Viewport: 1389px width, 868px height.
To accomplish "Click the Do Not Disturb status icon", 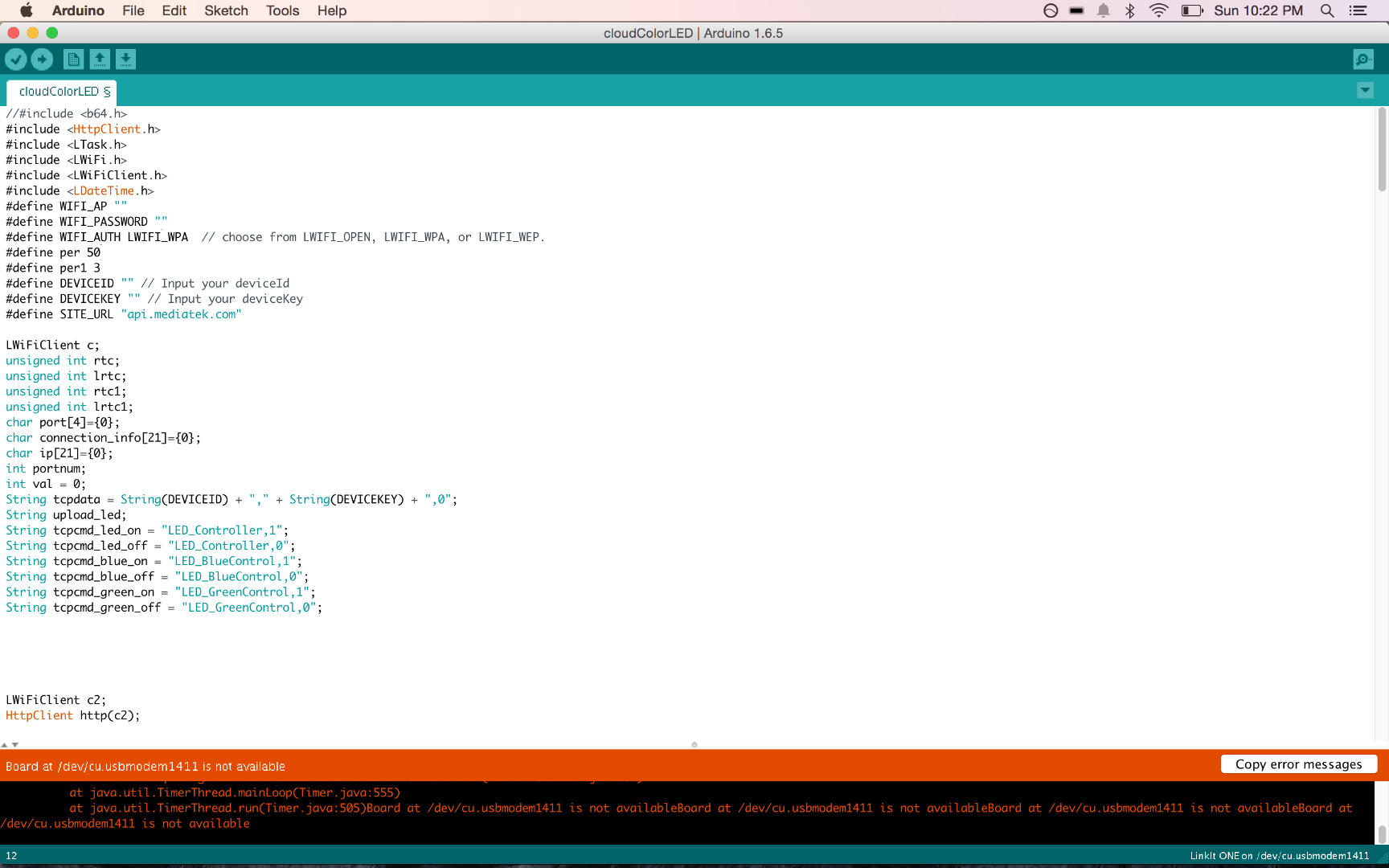I will click(1051, 10).
